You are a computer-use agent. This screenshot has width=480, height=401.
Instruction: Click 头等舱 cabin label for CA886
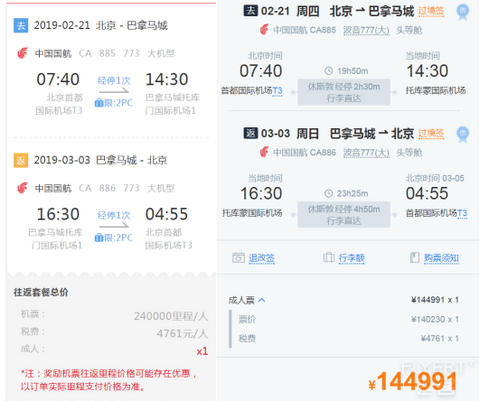(x=409, y=153)
